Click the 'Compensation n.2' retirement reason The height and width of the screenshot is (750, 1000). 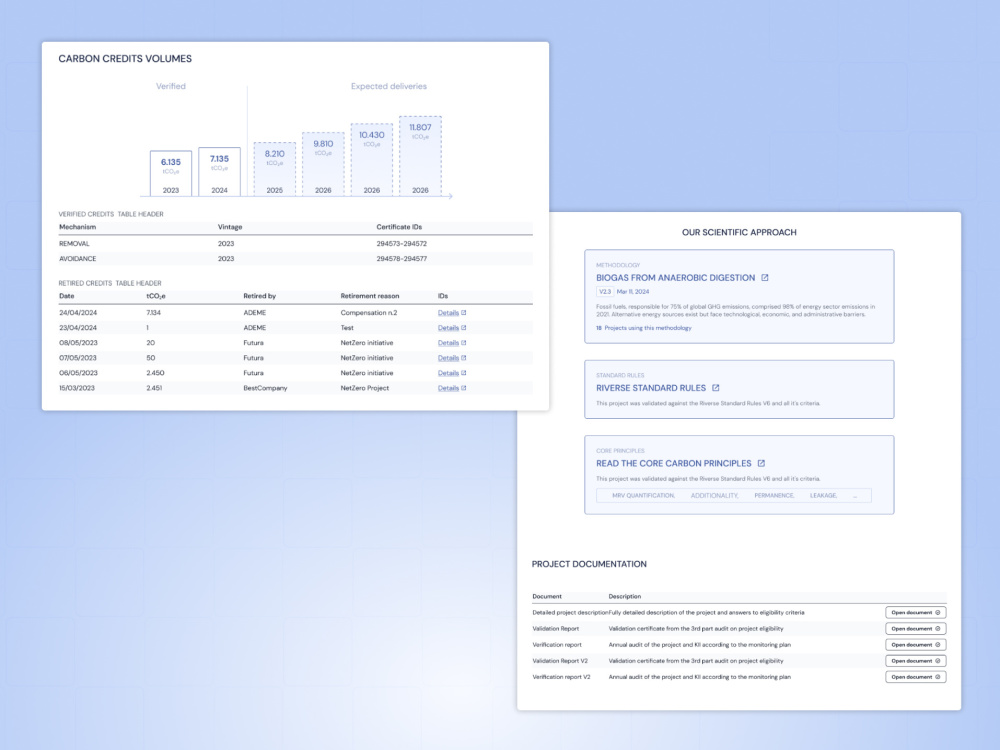[x=369, y=312]
